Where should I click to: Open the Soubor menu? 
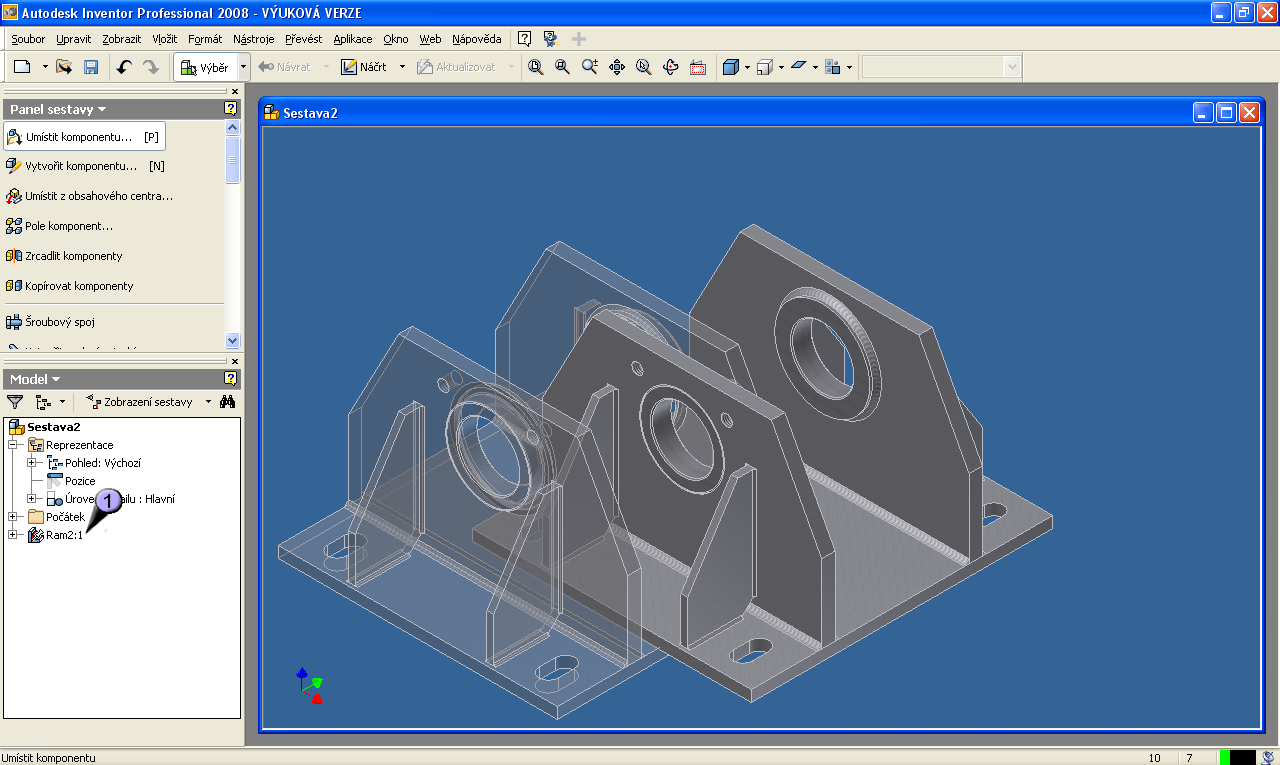click(28, 39)
